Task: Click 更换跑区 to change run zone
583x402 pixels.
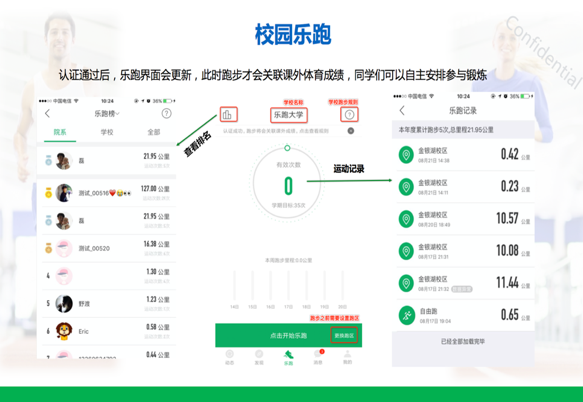Action: 344,335
